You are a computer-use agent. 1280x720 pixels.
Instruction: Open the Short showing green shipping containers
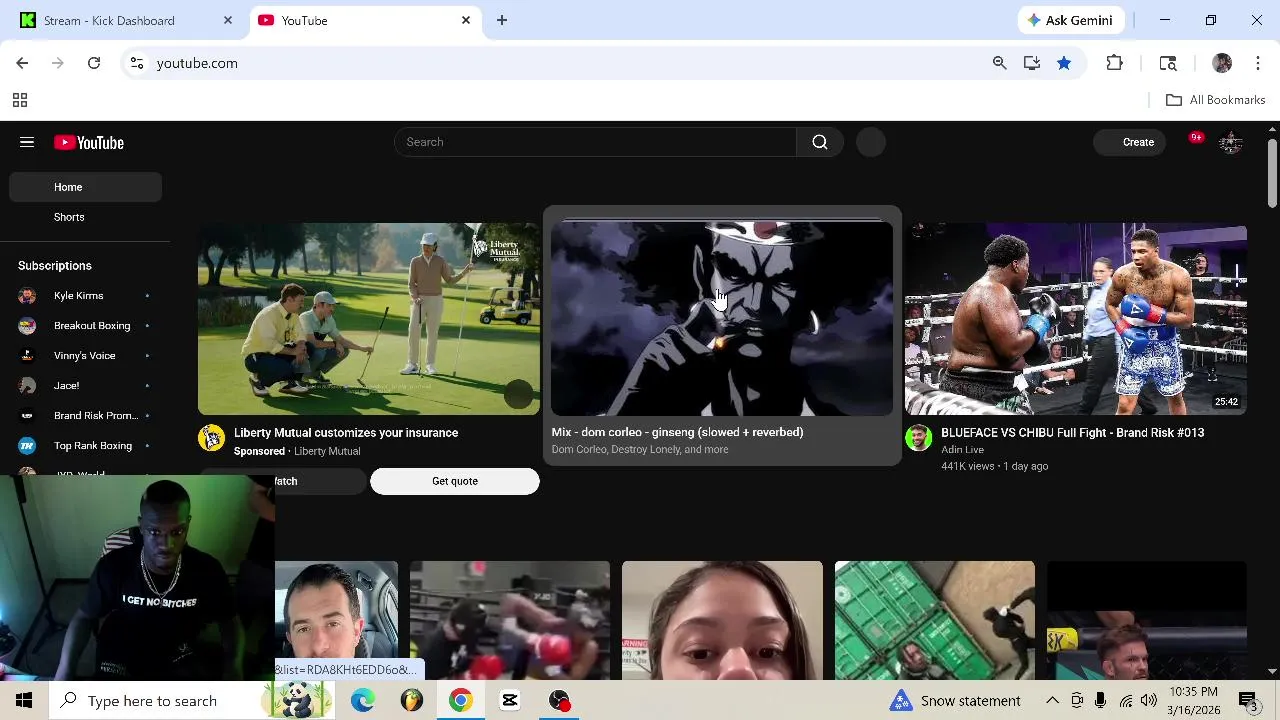click(x=935, y=620)
